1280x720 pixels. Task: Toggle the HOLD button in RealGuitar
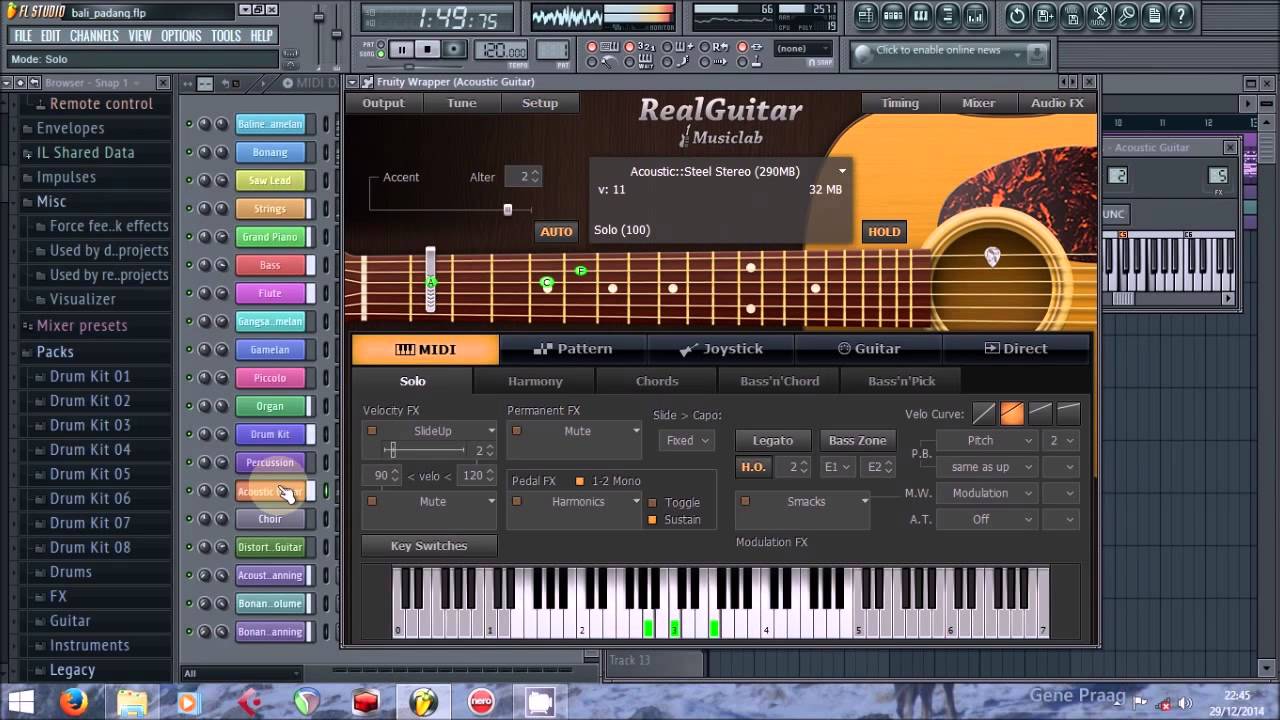pos(884,231)
